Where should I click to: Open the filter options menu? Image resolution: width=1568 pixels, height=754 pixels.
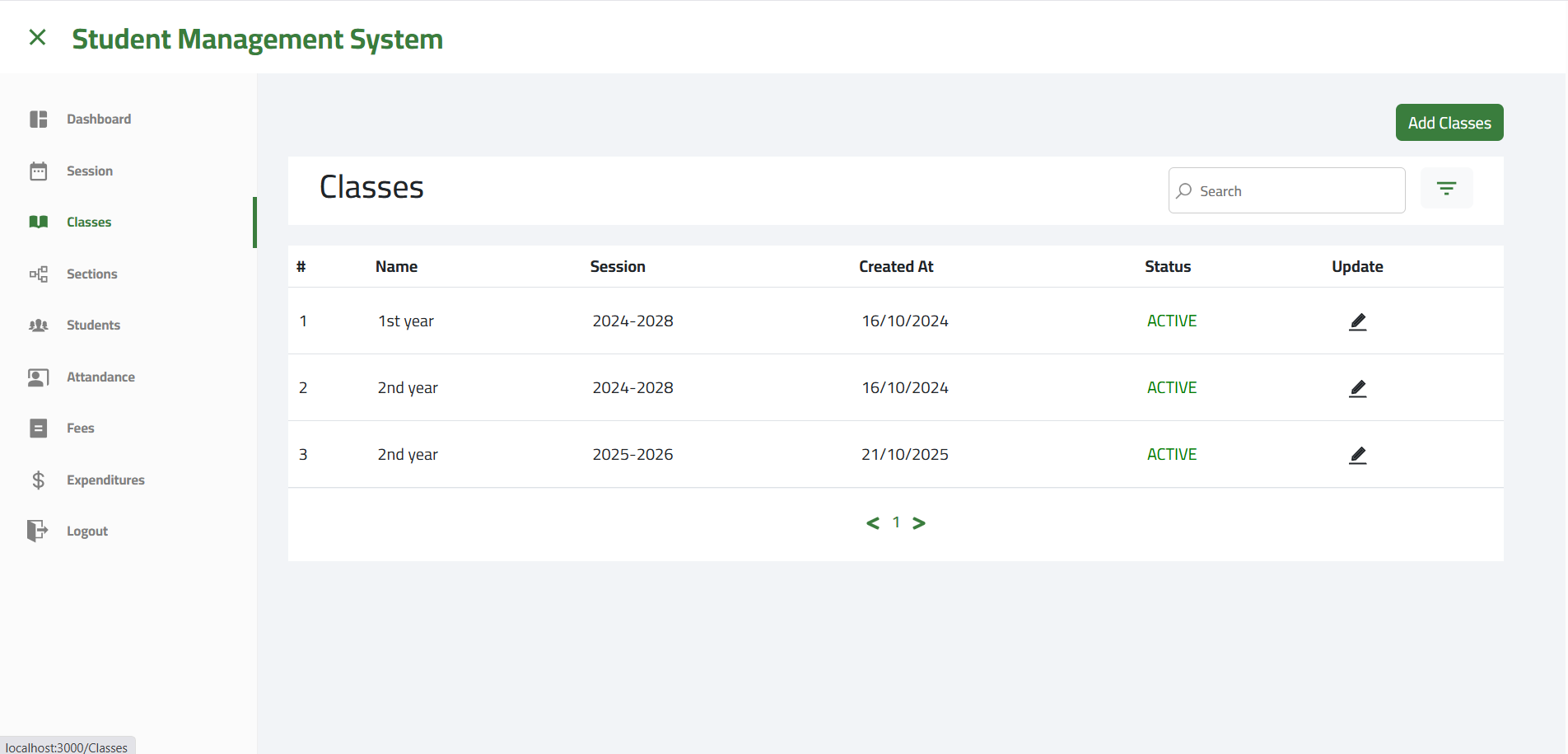coord(1446,189)
